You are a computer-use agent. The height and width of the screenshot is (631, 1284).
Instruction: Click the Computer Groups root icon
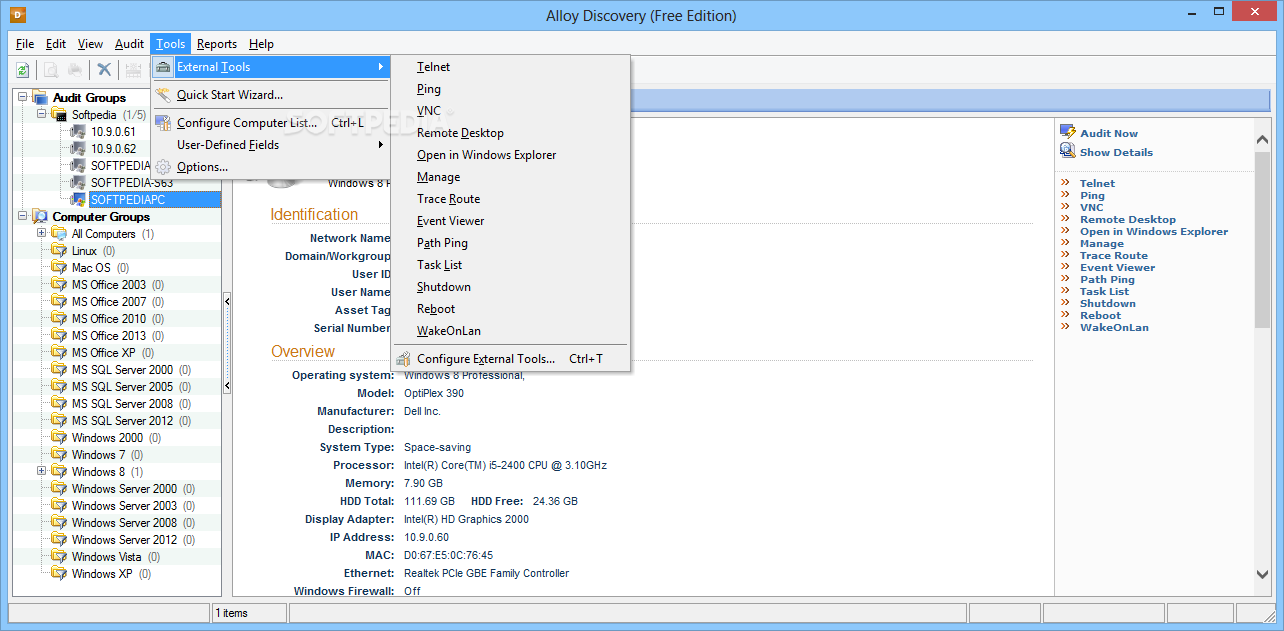pyautogui.click(x=40, y=217)
